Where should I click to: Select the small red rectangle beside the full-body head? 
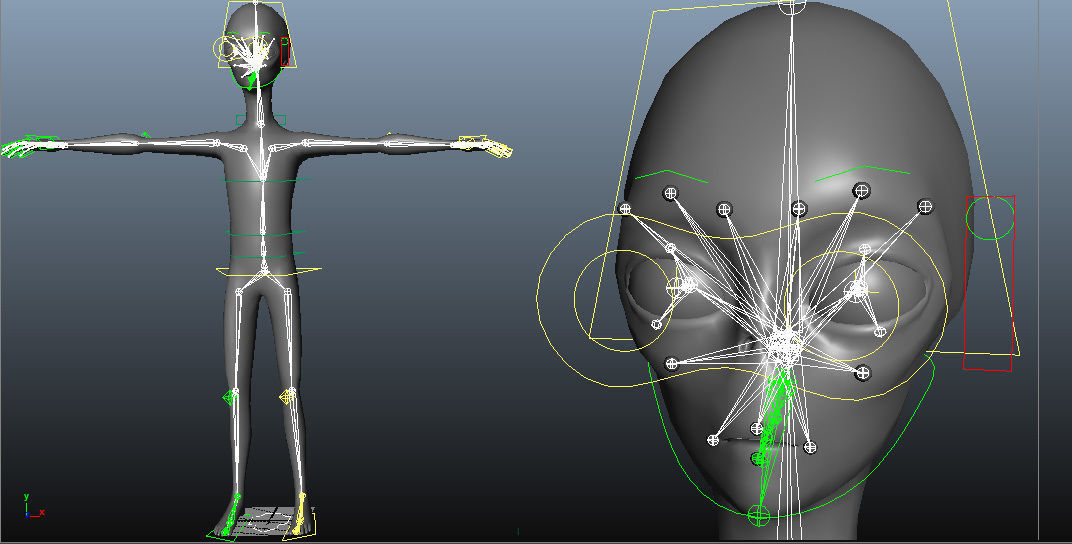(x=285, y=52)
